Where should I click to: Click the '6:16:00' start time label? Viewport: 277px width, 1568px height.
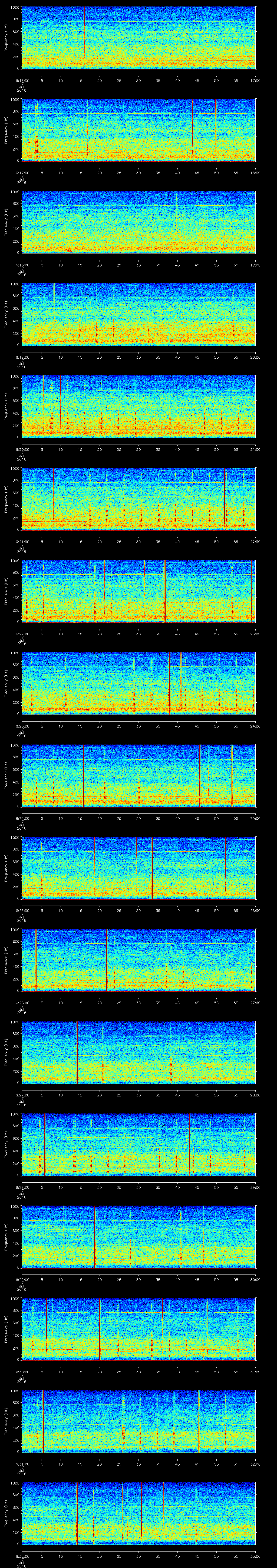(22, 80)
